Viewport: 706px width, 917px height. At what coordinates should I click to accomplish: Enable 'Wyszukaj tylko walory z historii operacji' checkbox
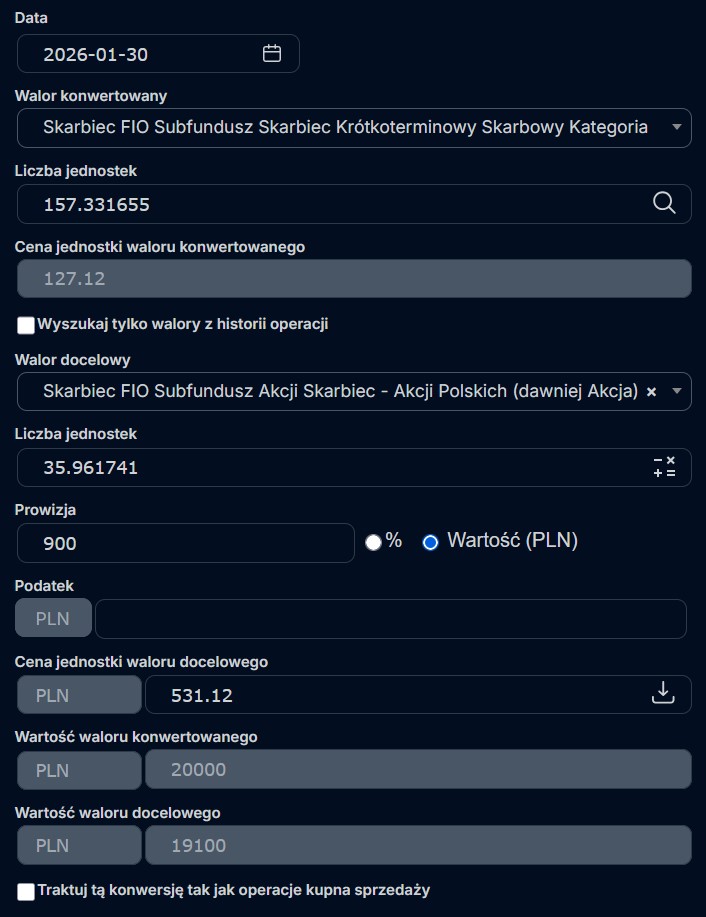click(x=26, y=325)
